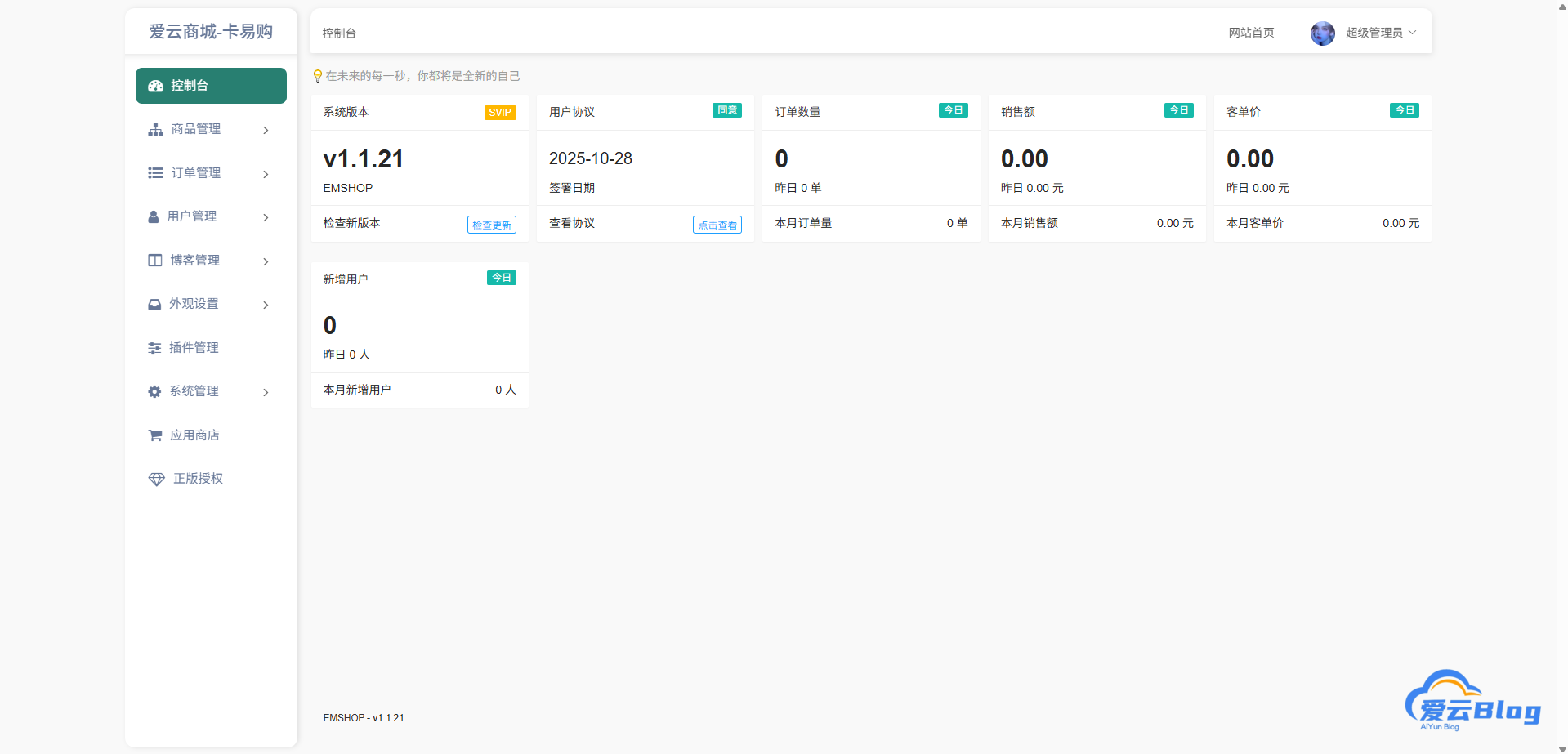Viewport: 1568px width, 754px height.
Task: Select the 博客管理 panel icon
Action: [155, 260]
